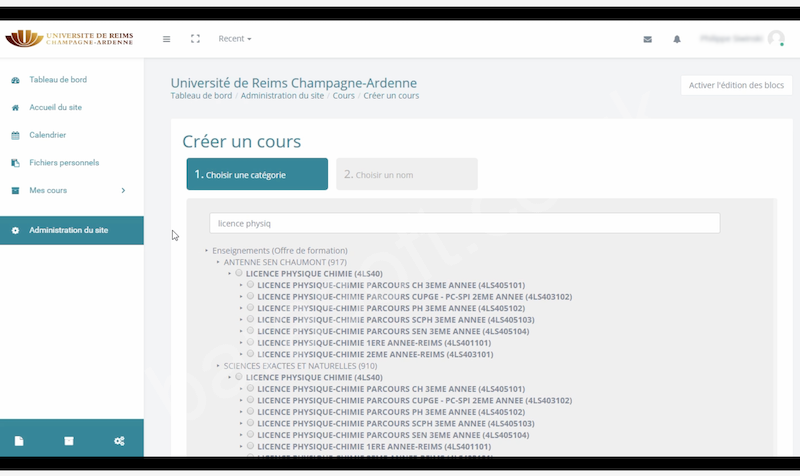Click Cours breadcrumb link
This screenshot has height=476, width=800.
tap(343, 95)
